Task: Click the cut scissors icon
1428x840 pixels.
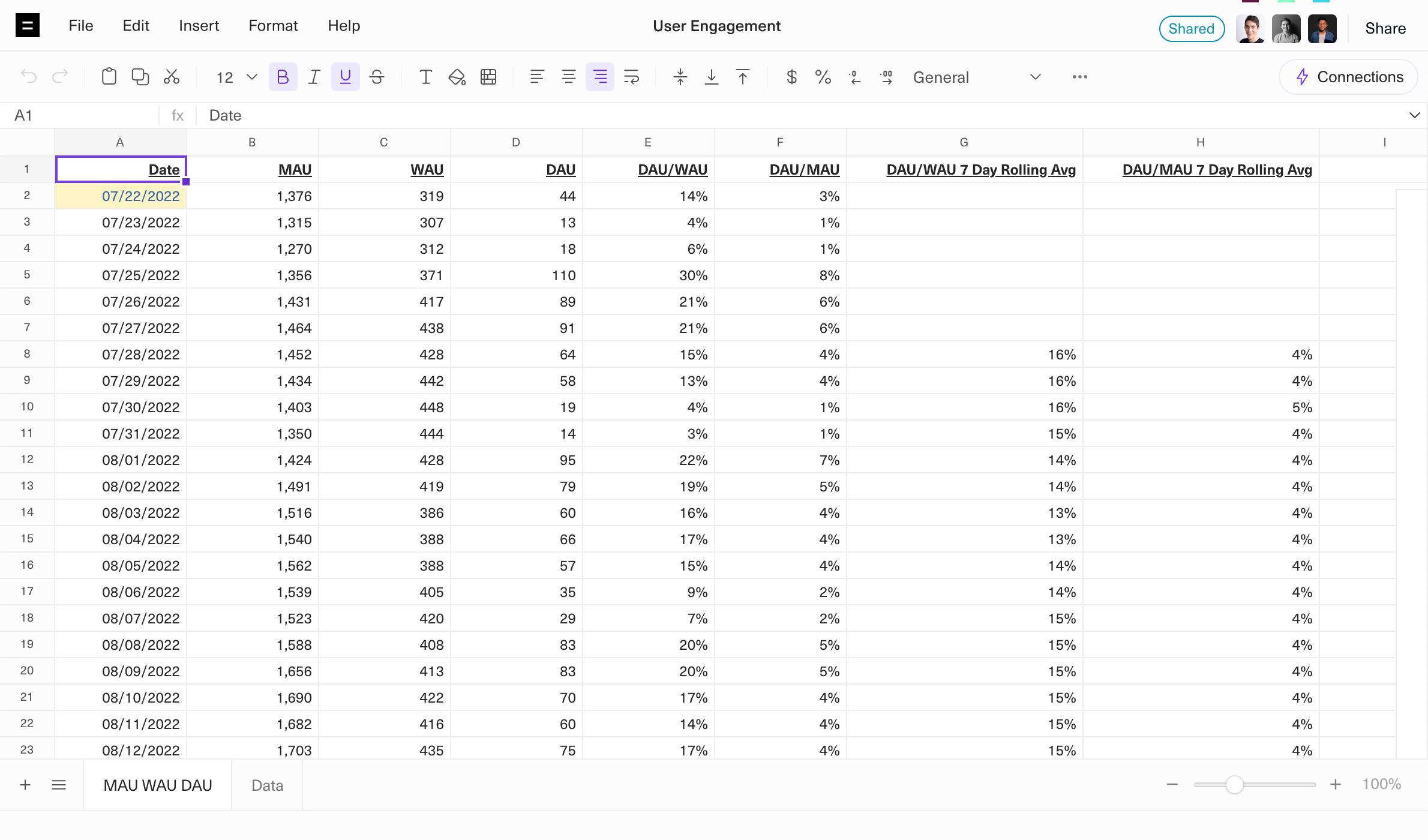Action: point(172,77)
